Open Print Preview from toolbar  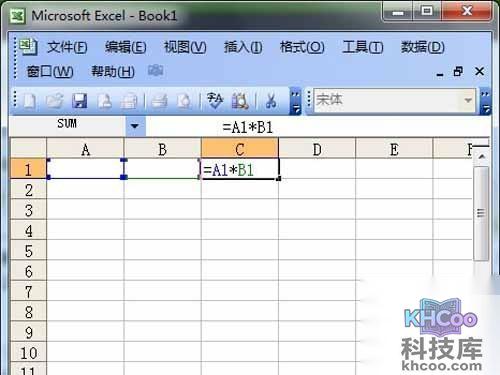(184, 101)
